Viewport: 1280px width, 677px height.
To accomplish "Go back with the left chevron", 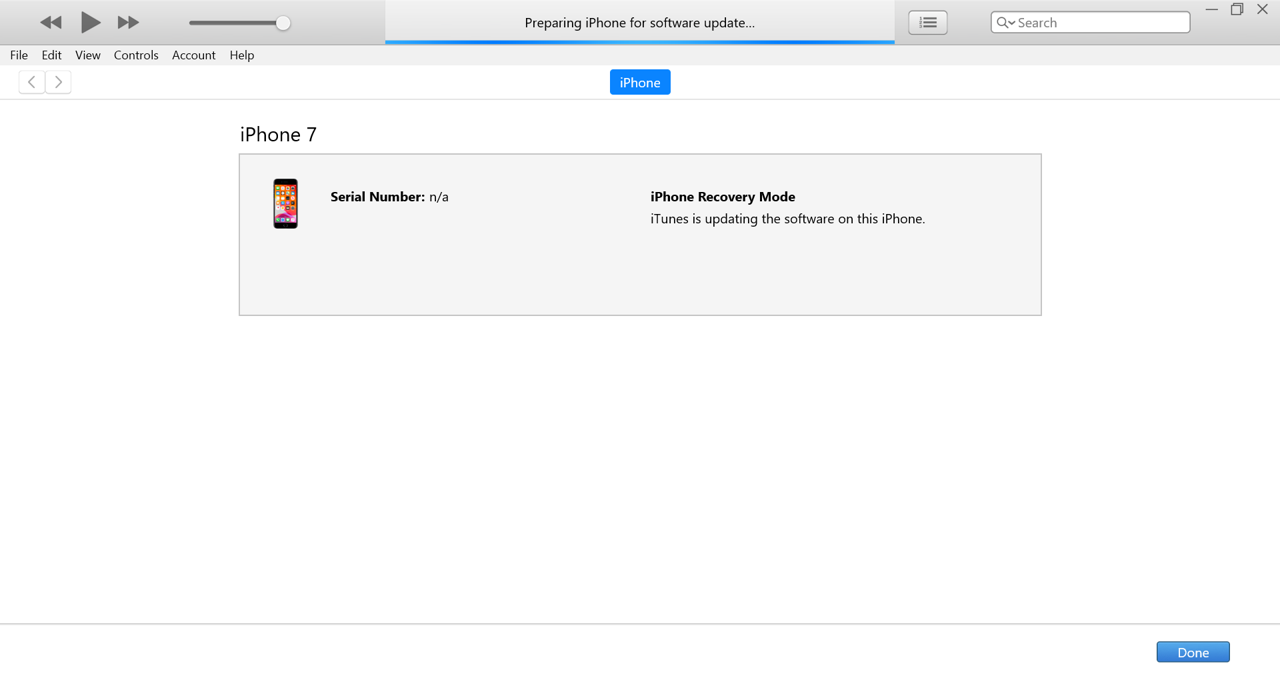I will (x=32, y=82).
